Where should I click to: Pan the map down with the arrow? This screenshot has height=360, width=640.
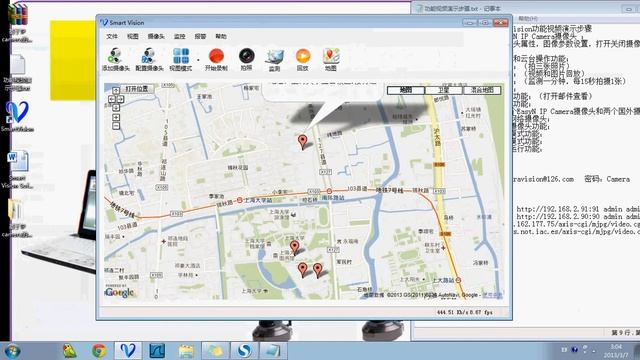click(x=116, y=108)
